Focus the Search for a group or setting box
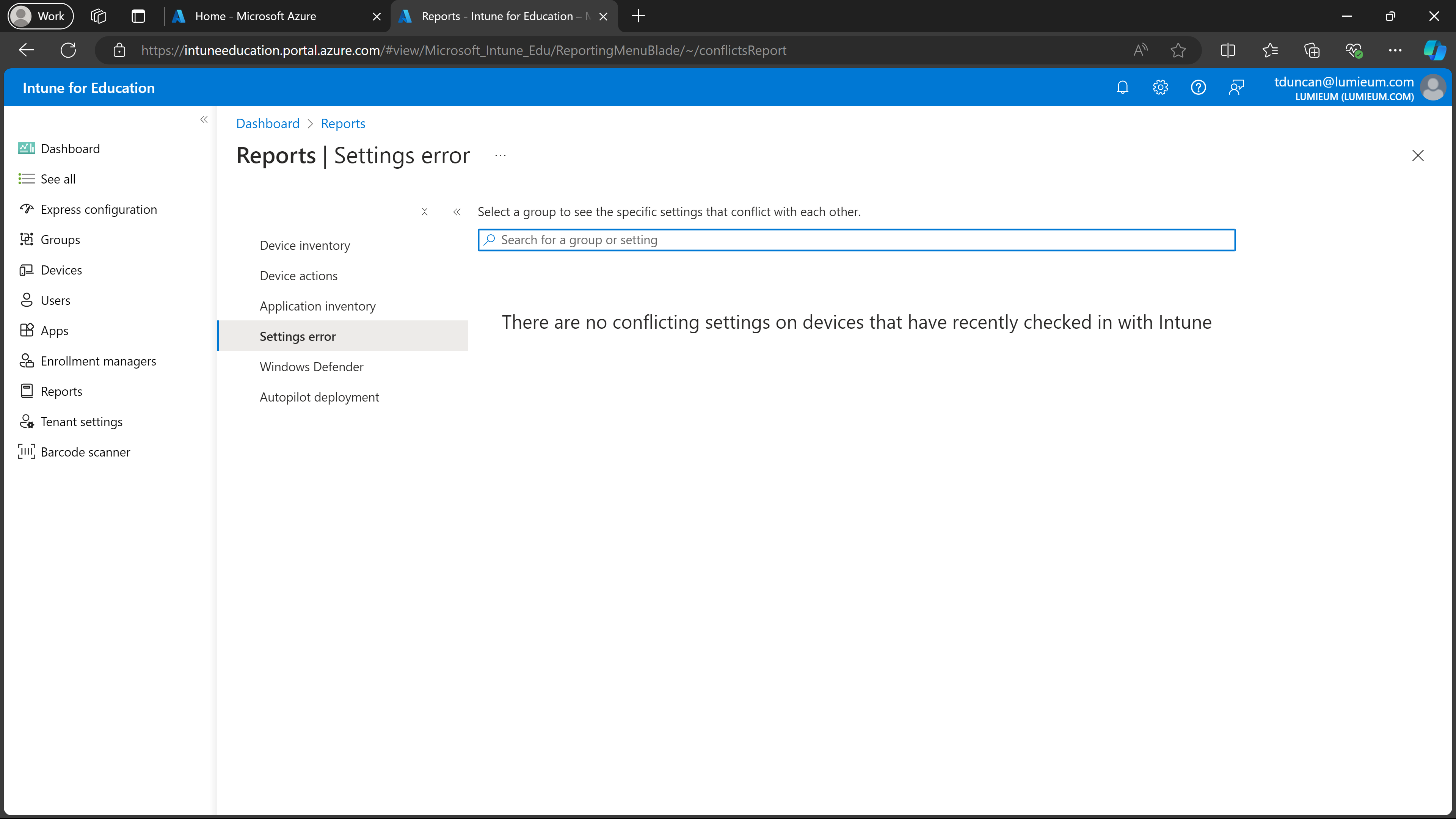 pos(856,240)
